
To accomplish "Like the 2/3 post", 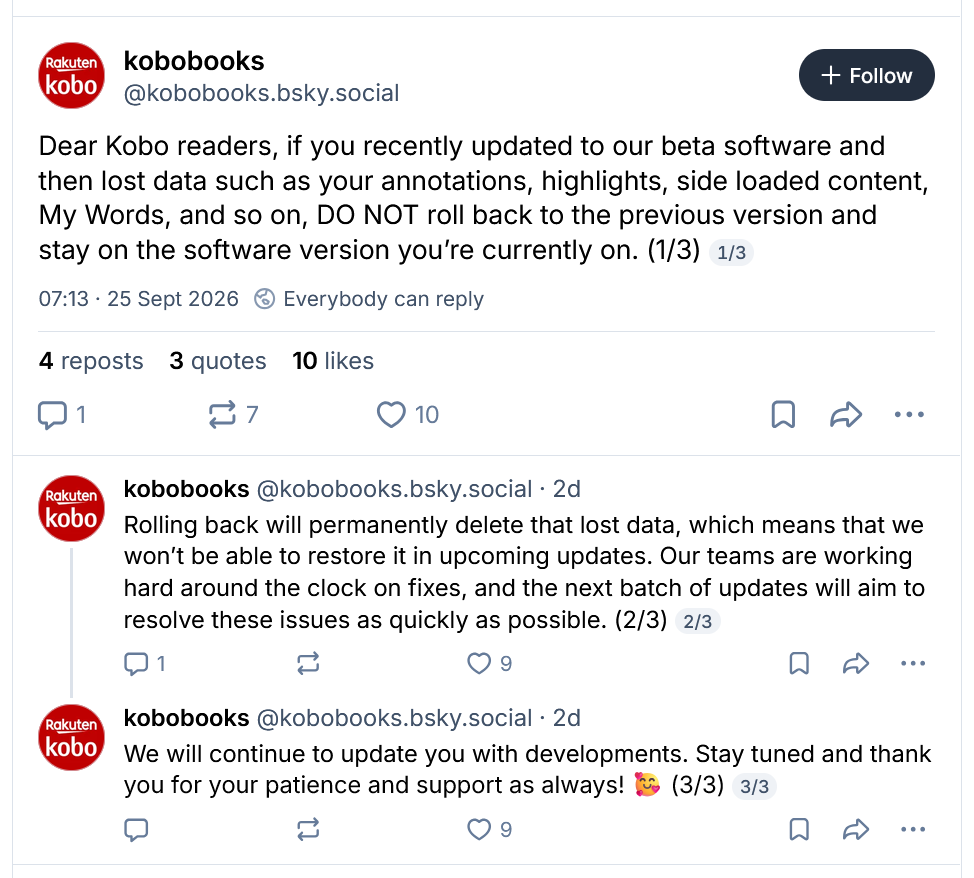I will [x=489, y=664].
